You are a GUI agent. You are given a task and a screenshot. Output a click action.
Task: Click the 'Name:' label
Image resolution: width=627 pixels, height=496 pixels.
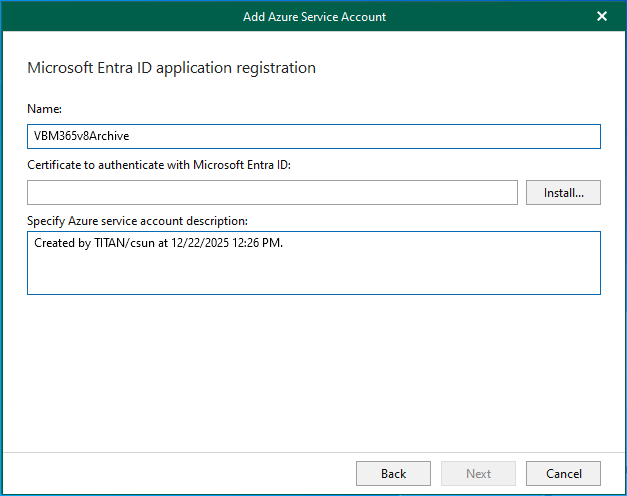[44, 108]
